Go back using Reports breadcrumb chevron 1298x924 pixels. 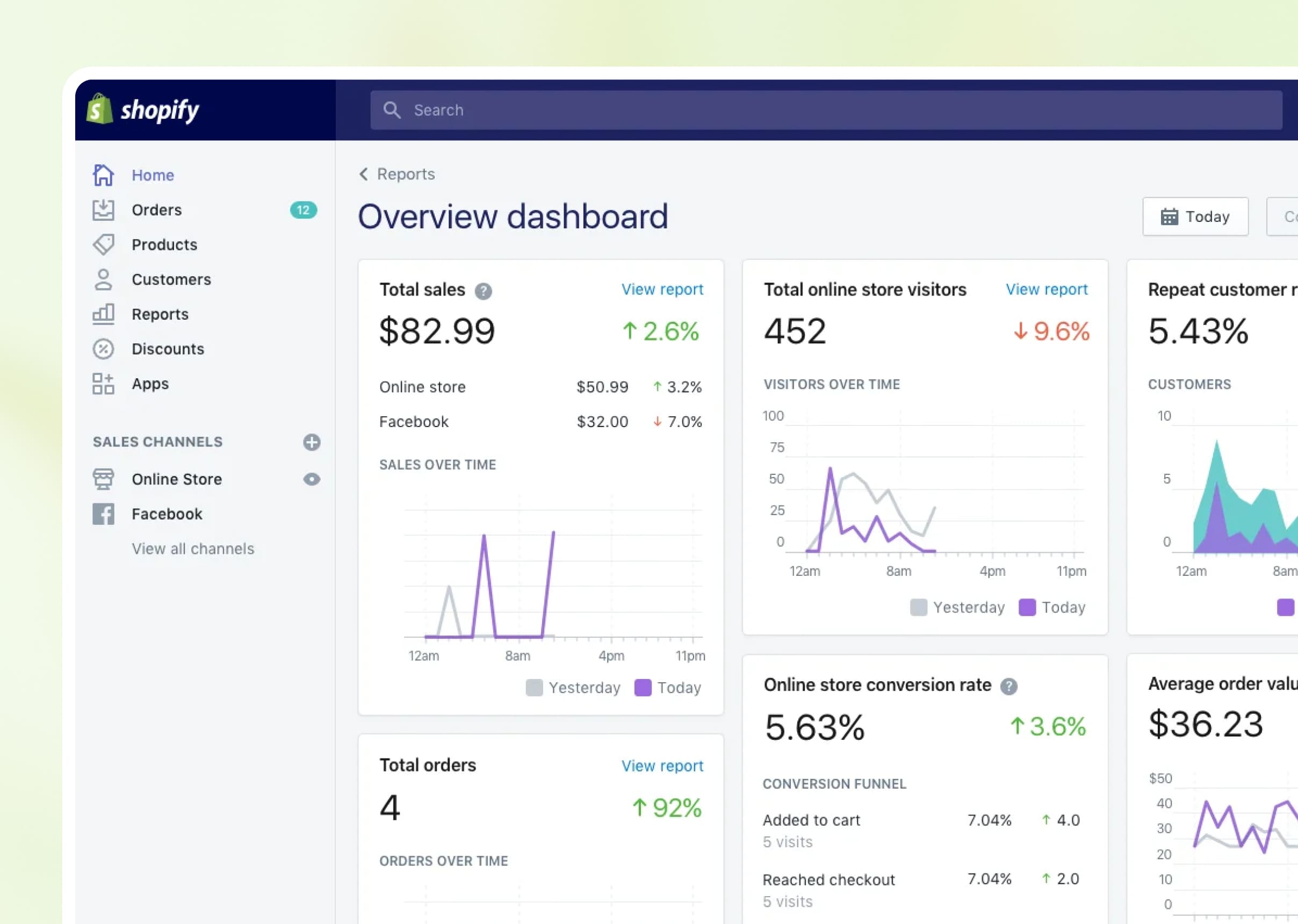(x=364, y=174)
